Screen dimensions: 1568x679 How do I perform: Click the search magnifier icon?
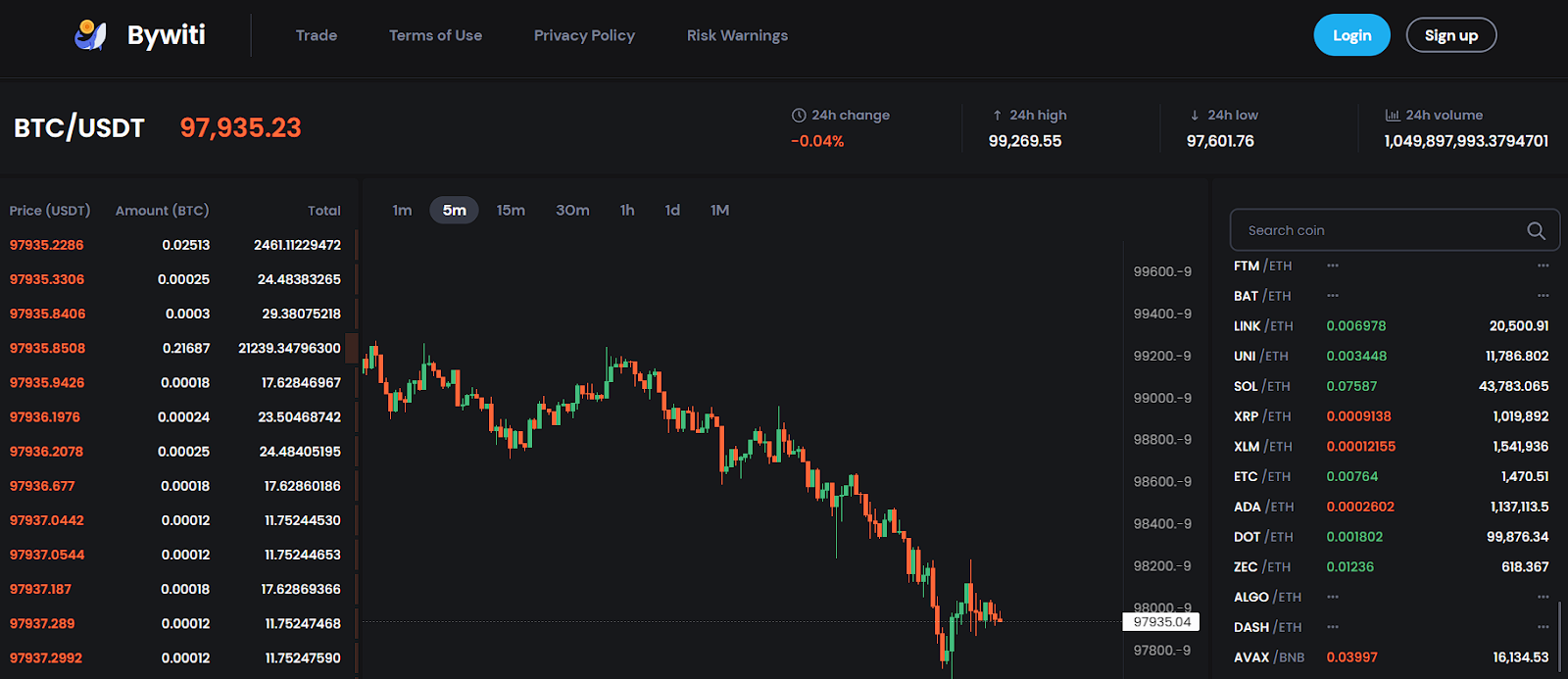coord(1536,231)
